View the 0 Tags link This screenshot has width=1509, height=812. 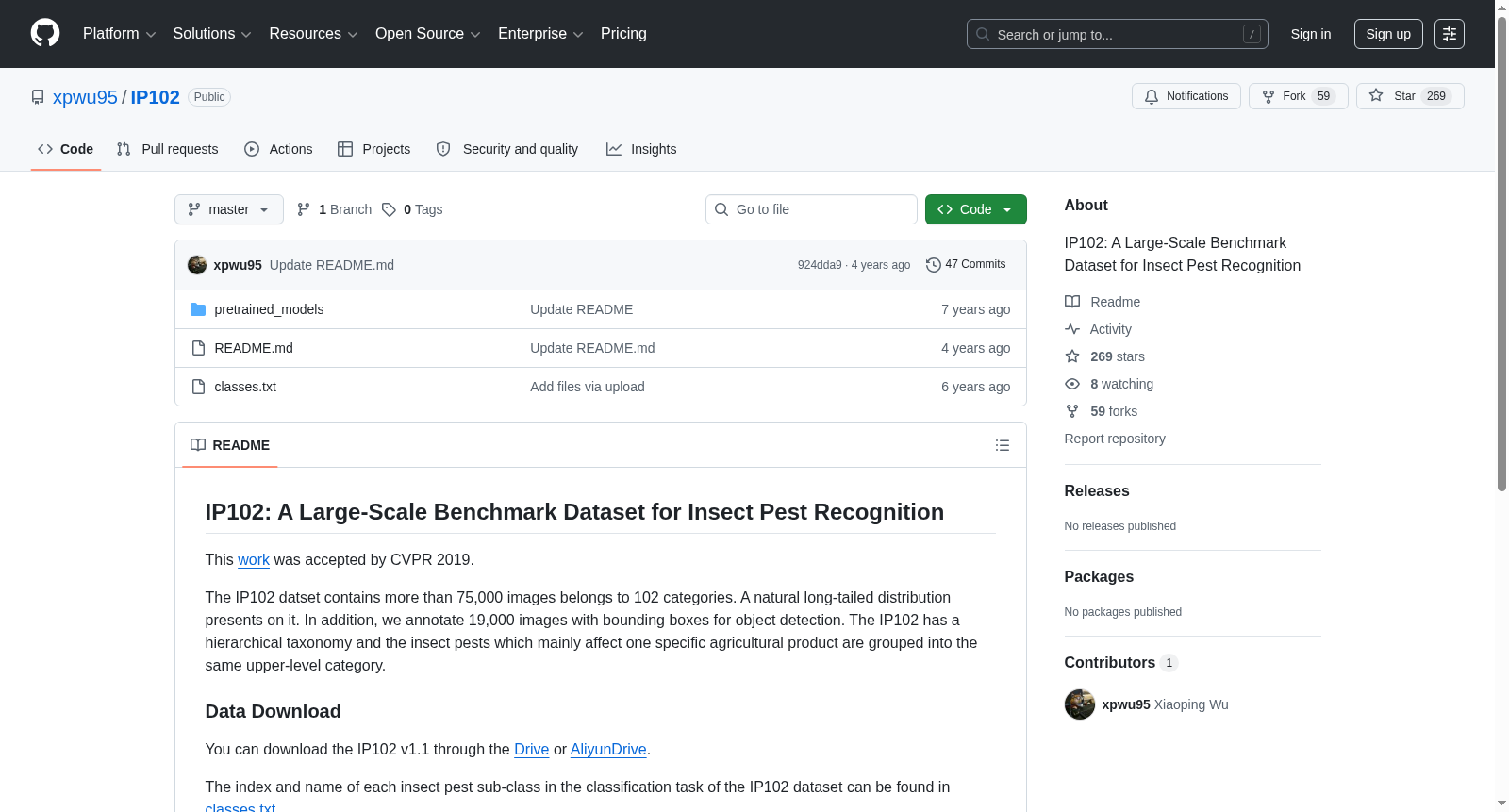coord(413,209)
